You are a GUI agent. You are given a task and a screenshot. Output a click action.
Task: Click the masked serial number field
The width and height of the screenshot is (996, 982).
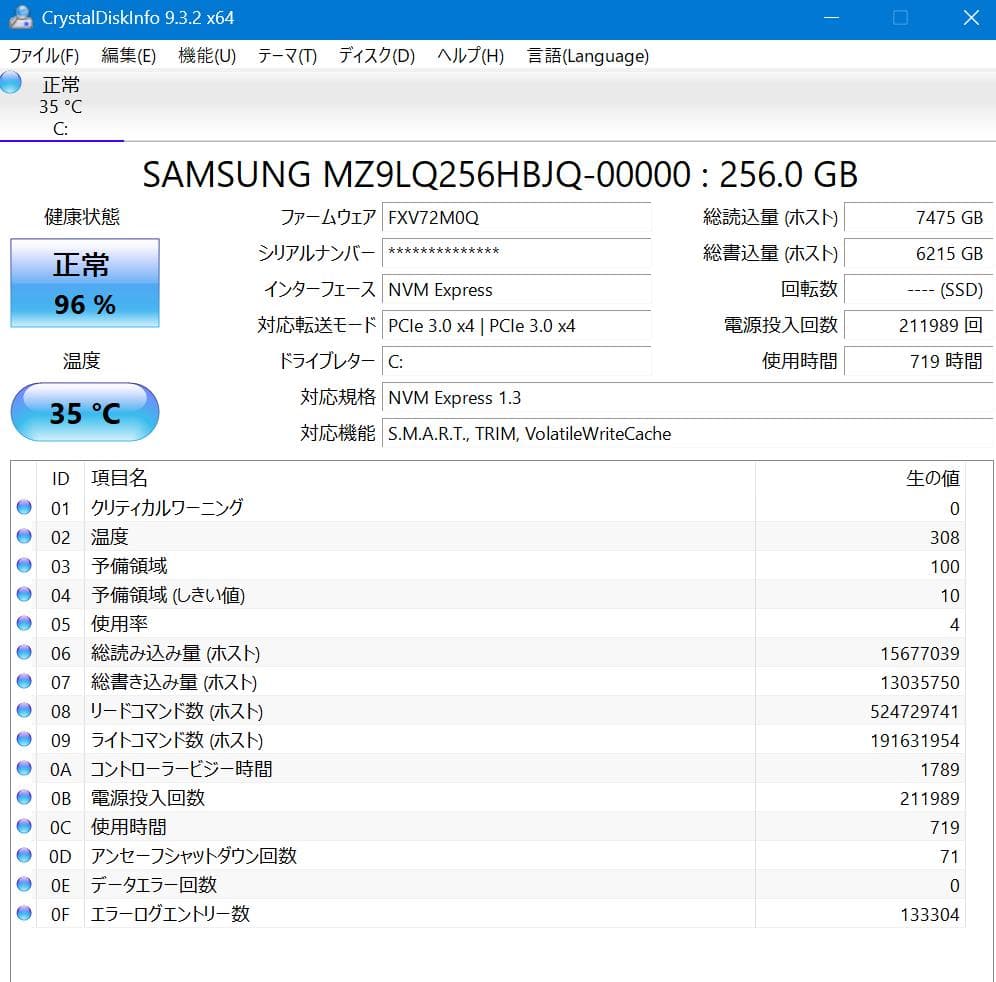tap(516, 253)
